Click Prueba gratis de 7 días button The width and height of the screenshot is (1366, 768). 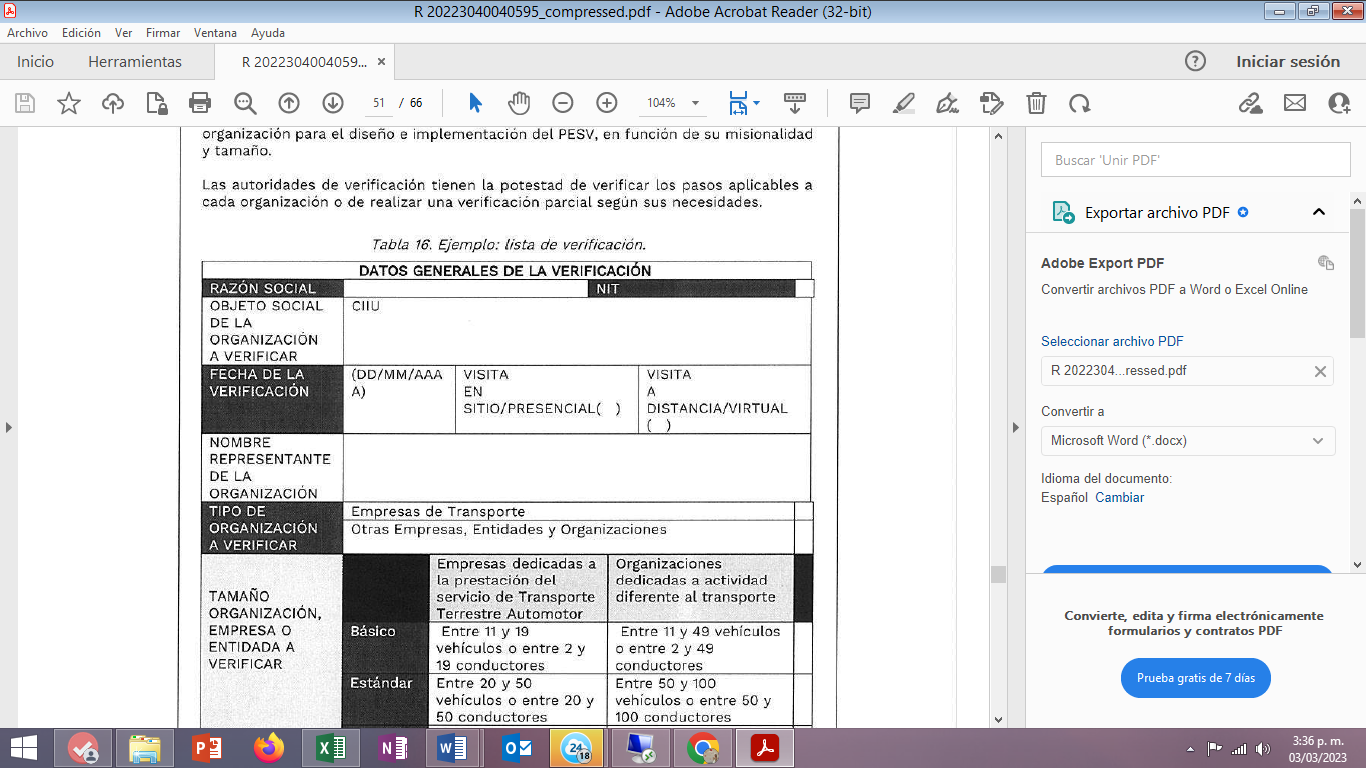coord(1195,678)
